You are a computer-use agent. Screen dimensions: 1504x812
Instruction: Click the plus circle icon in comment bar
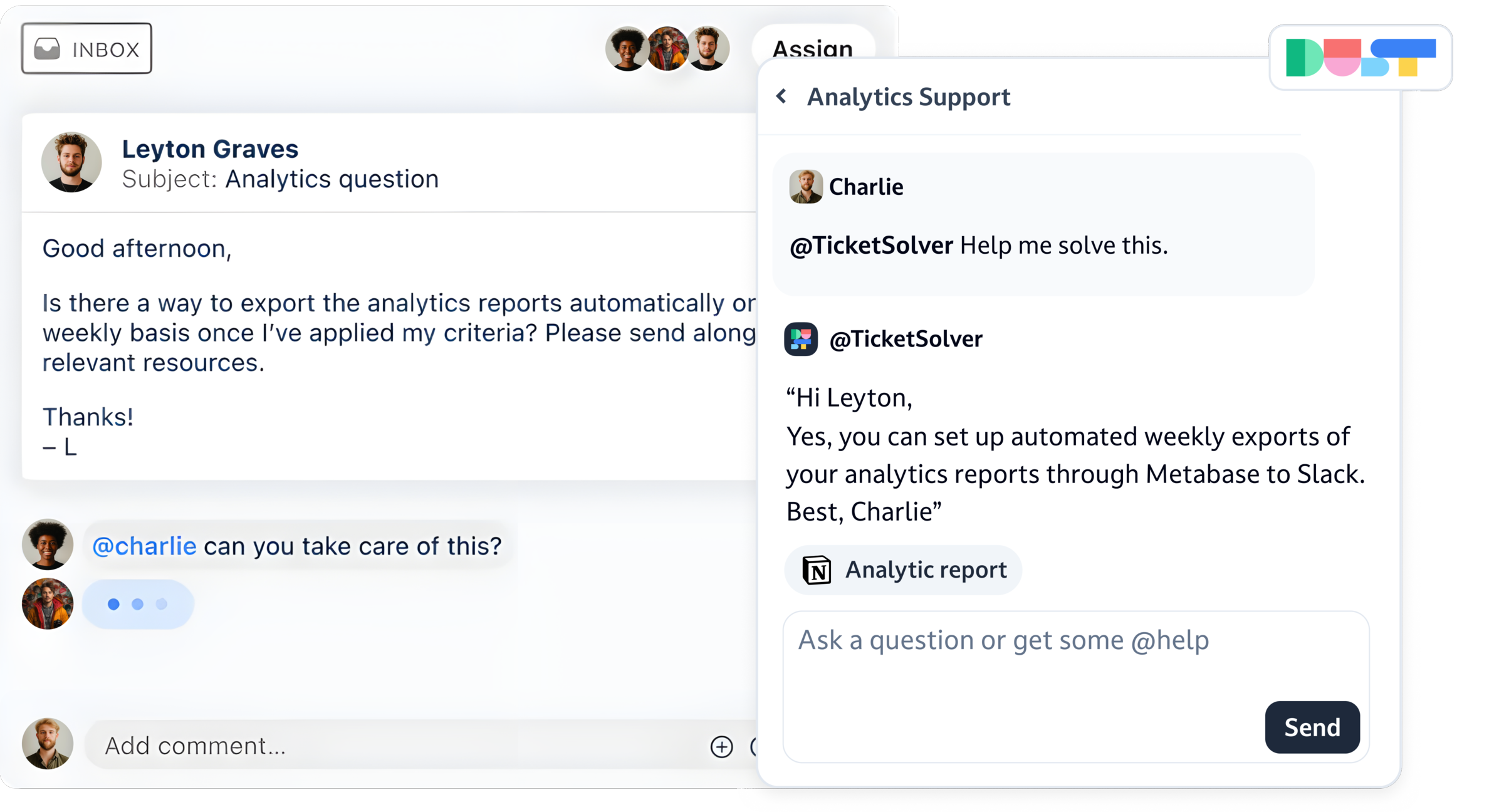coord(721,746)
